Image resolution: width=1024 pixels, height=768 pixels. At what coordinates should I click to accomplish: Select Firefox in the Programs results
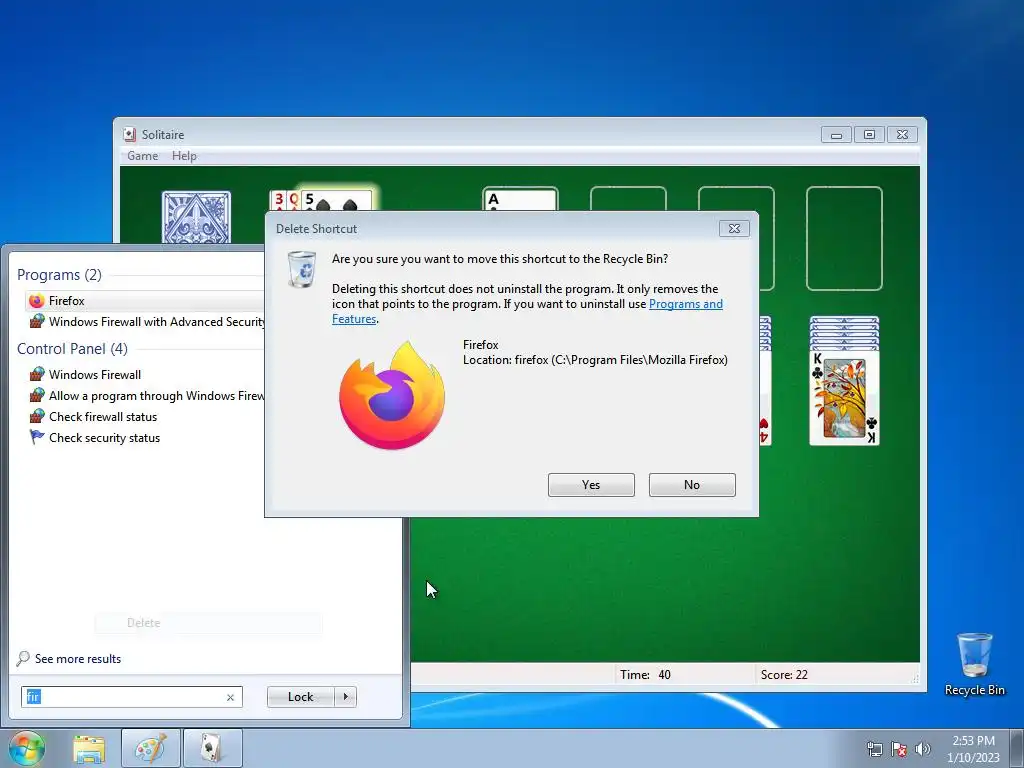tap(144, 300)
